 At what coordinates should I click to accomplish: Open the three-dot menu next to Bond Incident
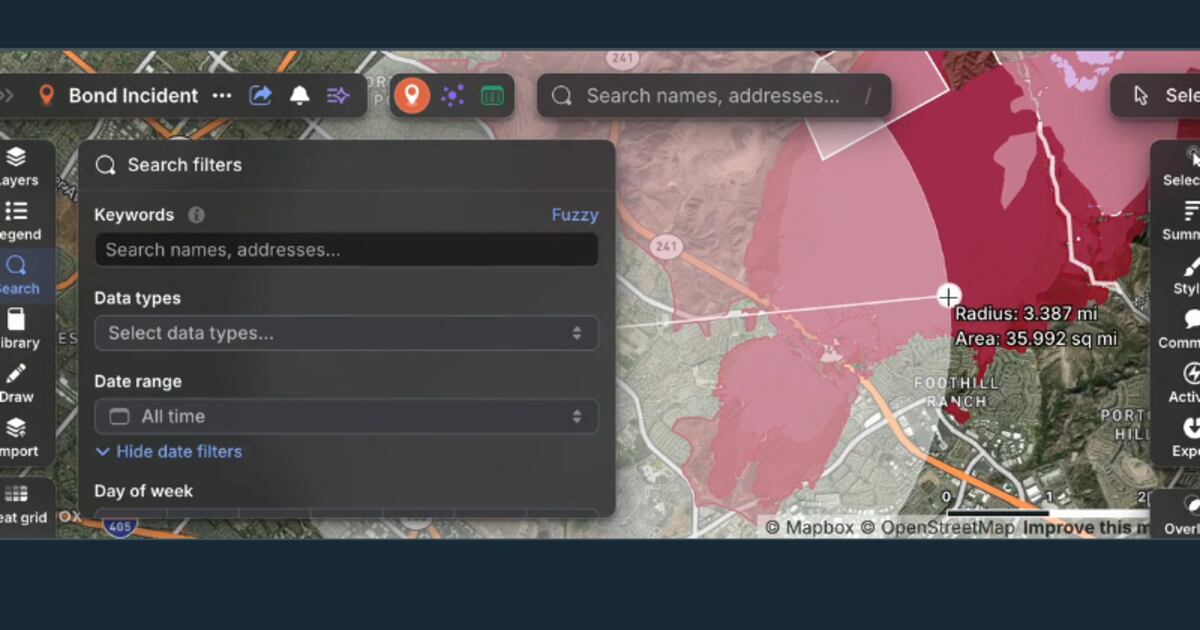tap(222, 95)
